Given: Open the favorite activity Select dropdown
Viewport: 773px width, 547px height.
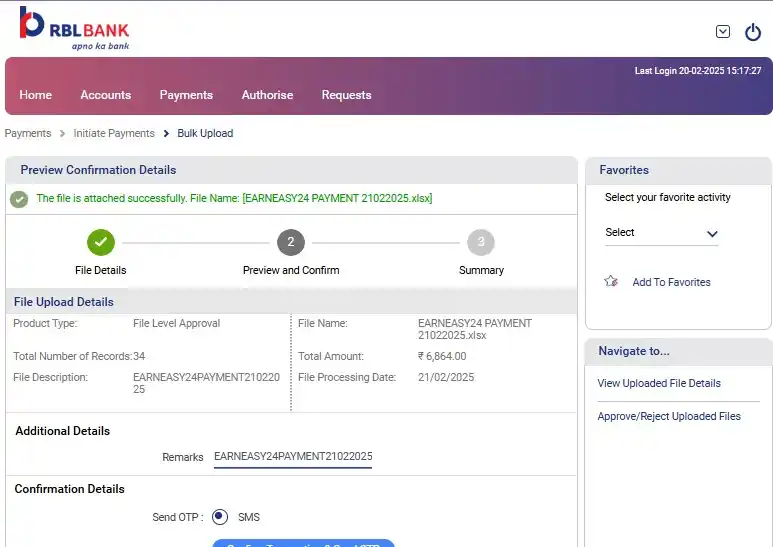Looking at the screenshot, I should coord(661,233).
